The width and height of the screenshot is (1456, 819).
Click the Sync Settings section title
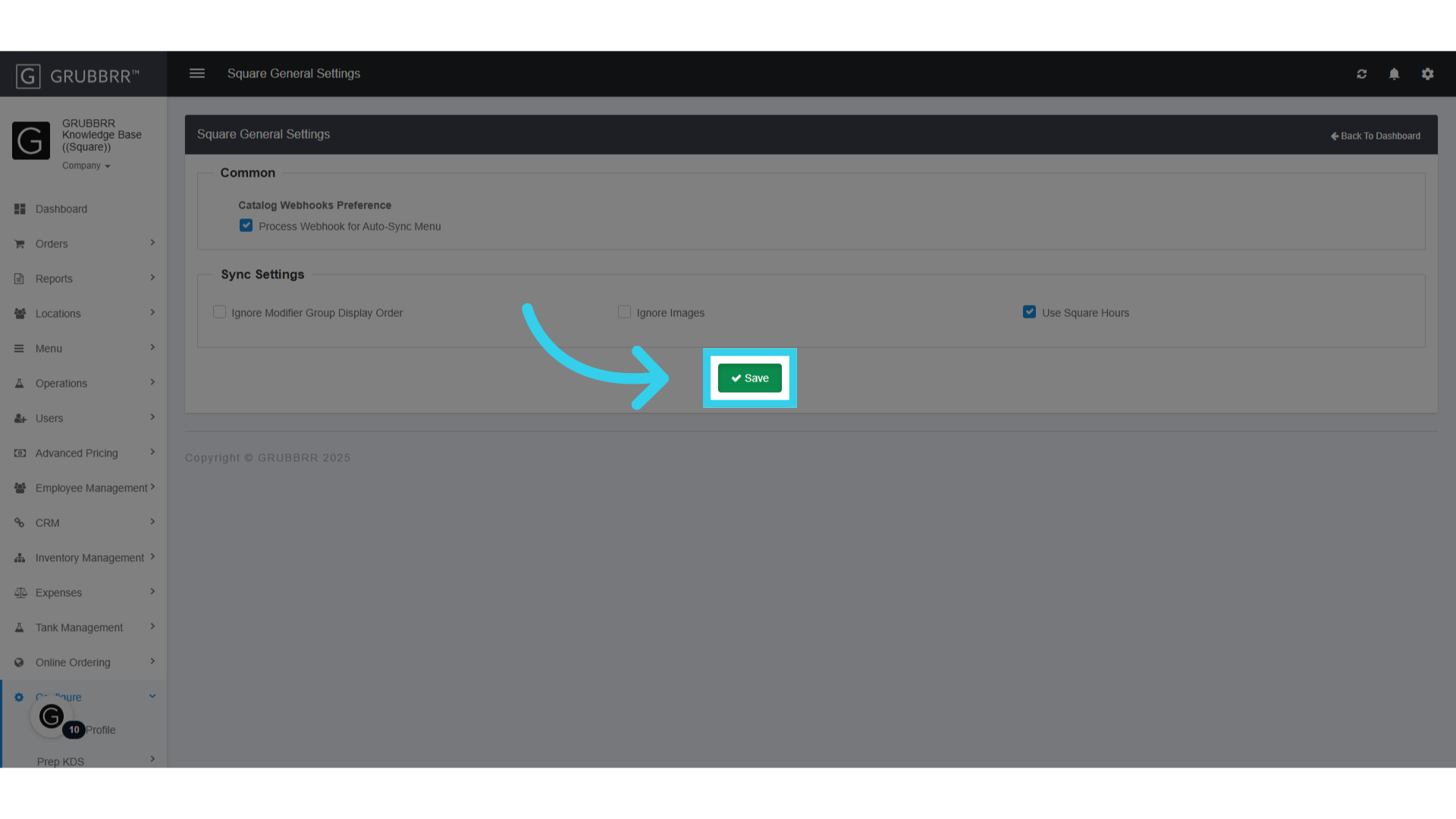262,275
